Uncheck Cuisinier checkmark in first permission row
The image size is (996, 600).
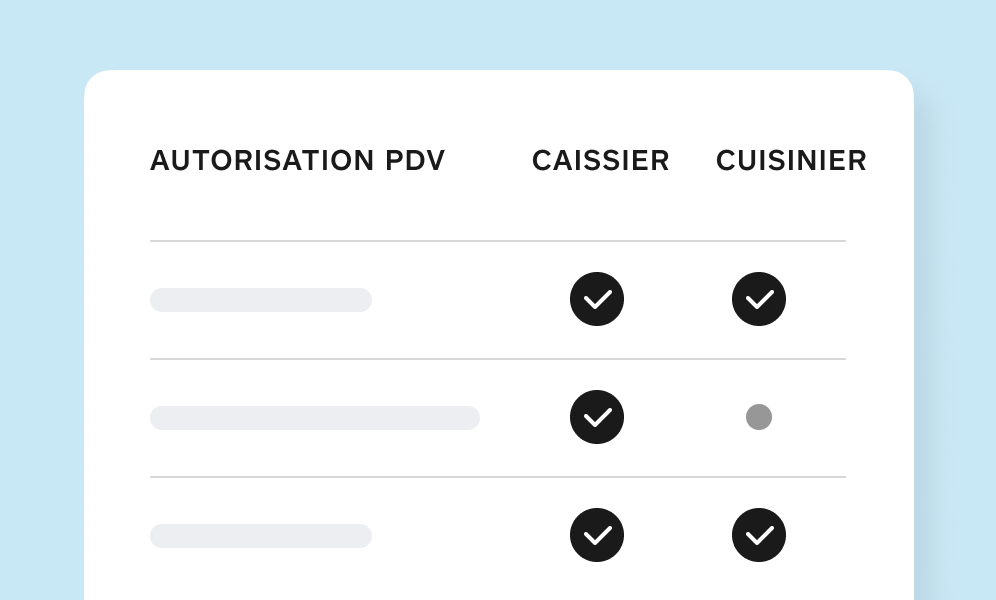click(x=759, y=299)
